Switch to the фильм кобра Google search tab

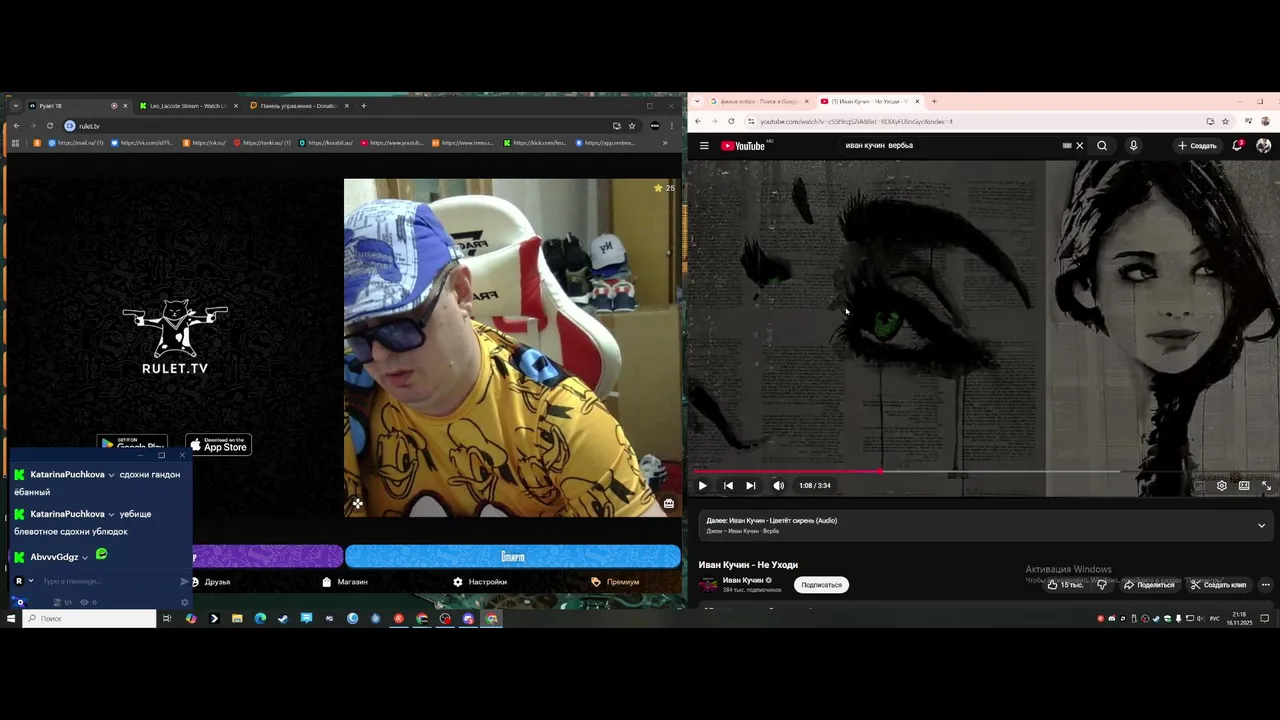pos(759,101)
